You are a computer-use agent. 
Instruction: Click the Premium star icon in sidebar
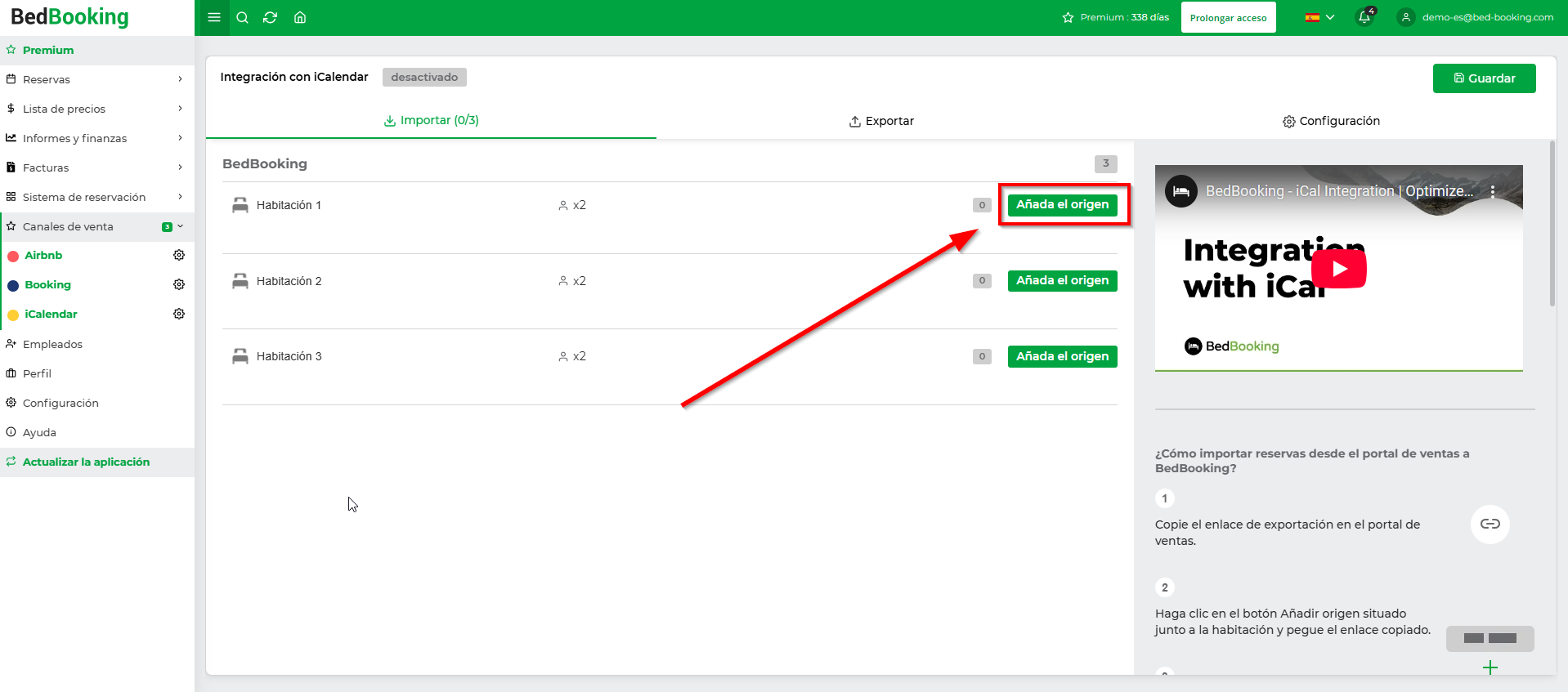[x=11, y=50]
